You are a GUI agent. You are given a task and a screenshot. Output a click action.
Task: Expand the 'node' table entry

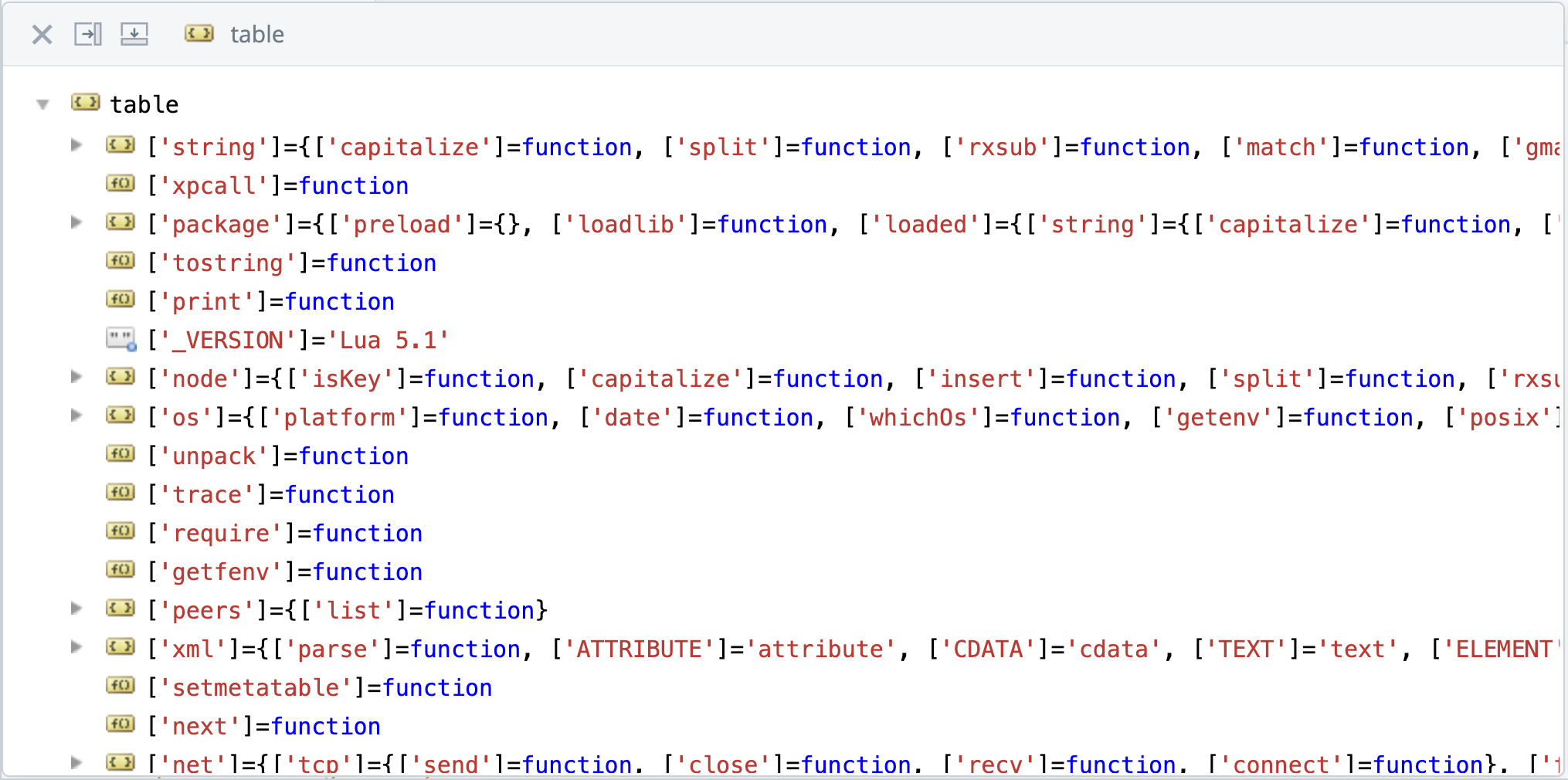point(76,377)
